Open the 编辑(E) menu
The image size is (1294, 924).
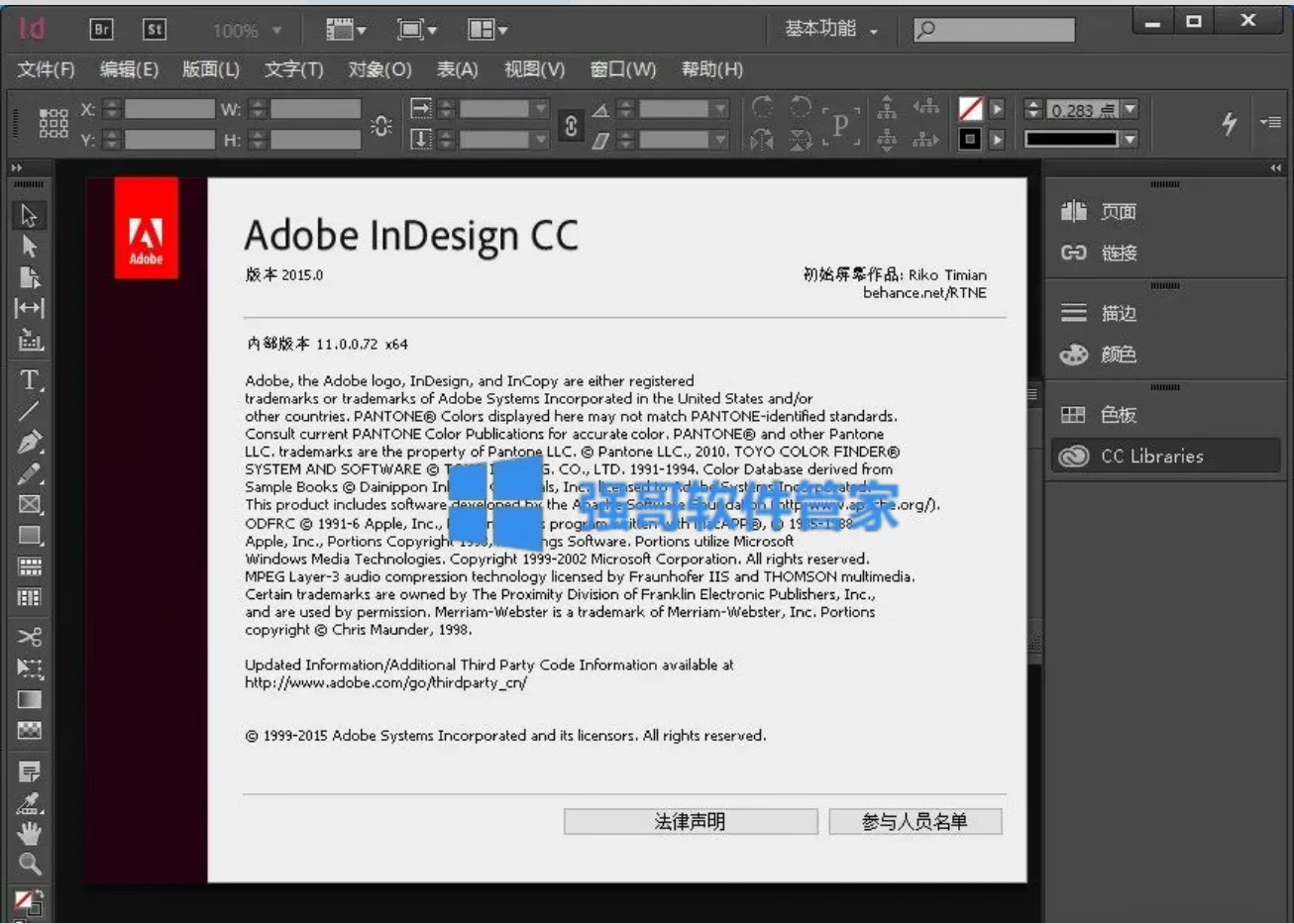(x=129, y=69)
